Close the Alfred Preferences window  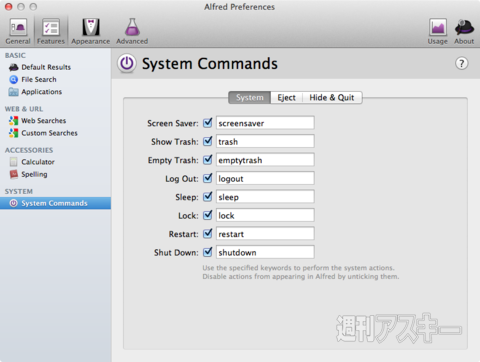pyautogui.click(x=9, y=7)
